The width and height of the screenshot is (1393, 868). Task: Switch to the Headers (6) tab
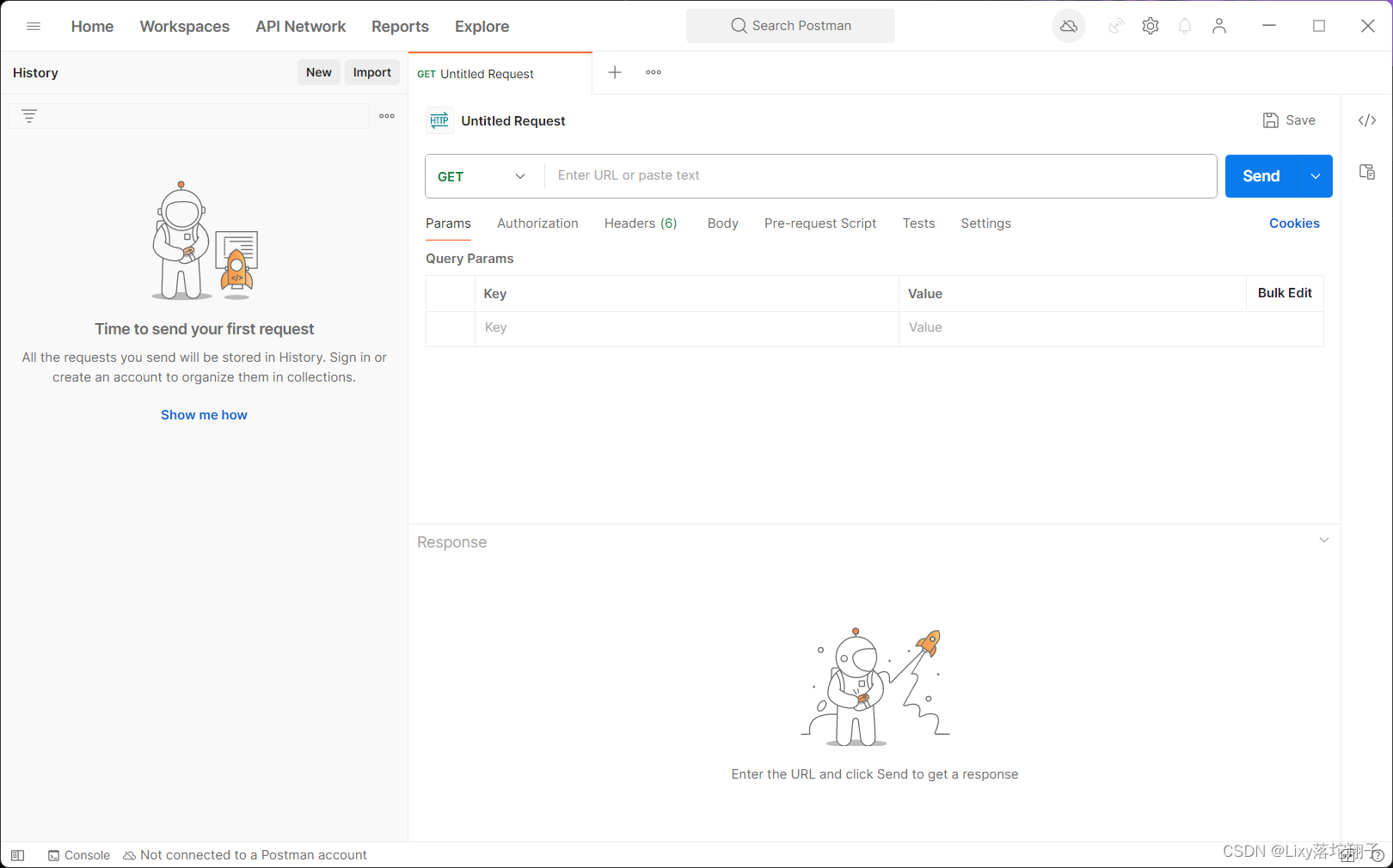pos(641,223)
